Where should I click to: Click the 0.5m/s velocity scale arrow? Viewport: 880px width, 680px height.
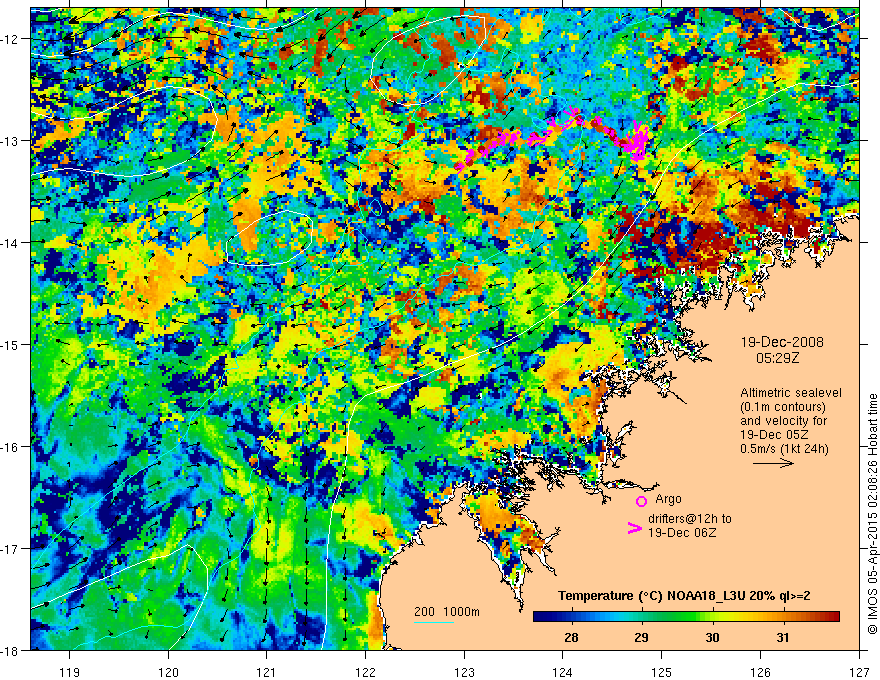coord(773,463)
